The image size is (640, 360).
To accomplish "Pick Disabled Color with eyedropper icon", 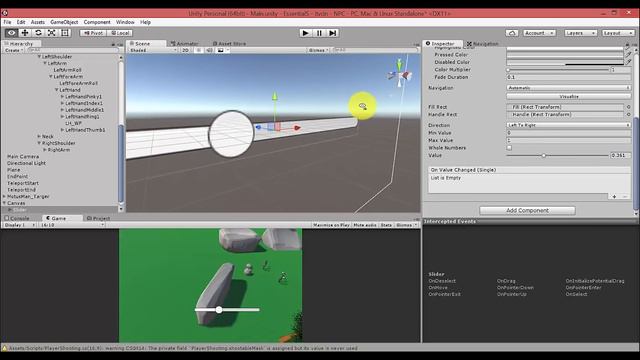I will [628, 62].
